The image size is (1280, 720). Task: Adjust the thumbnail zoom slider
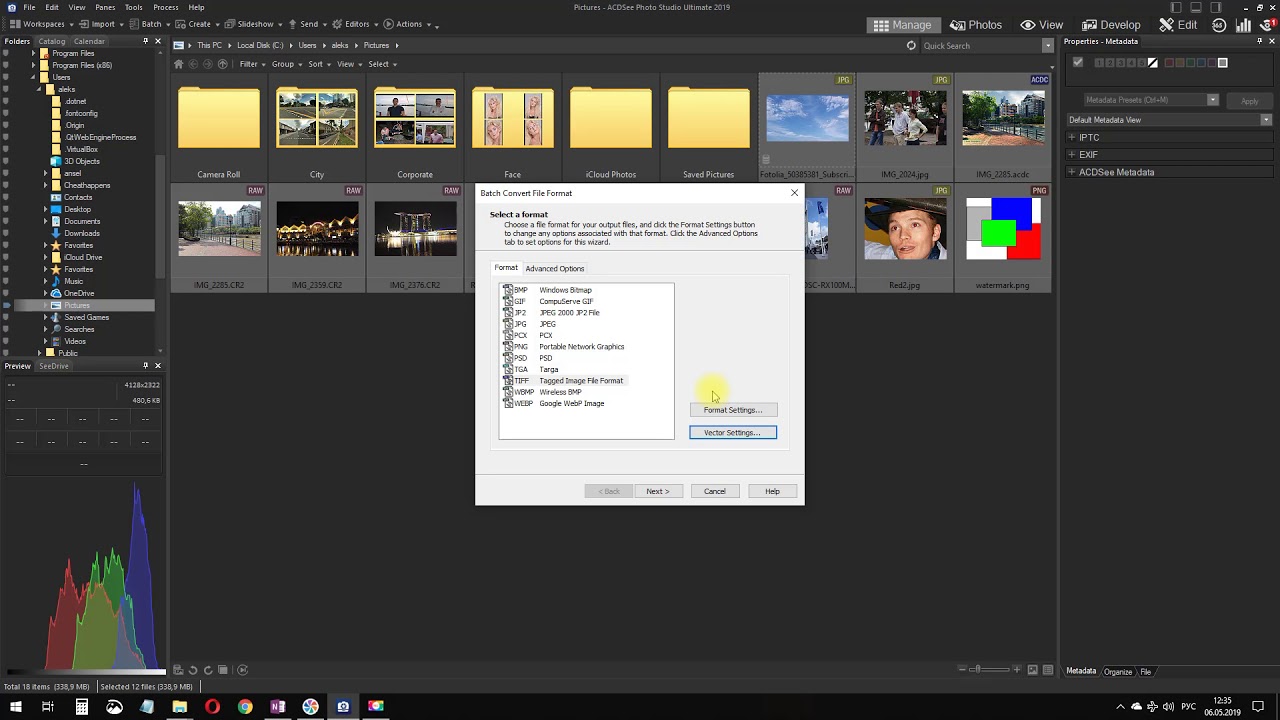pos(977,670)
